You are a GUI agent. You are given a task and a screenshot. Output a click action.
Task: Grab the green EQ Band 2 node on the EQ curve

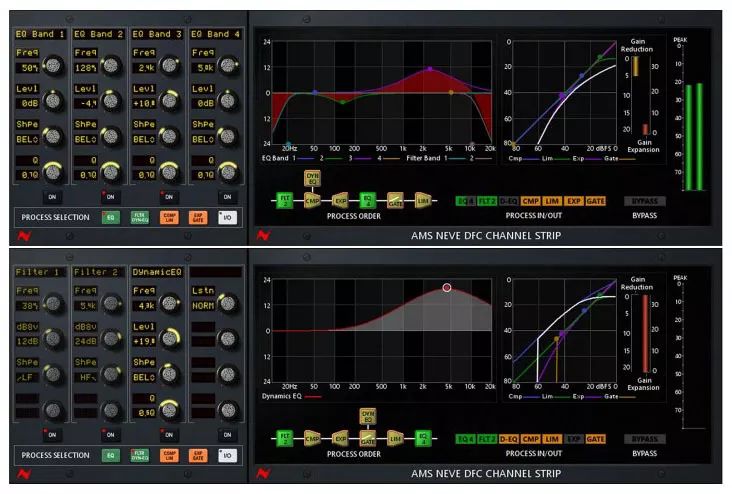(x=343, y=102)
